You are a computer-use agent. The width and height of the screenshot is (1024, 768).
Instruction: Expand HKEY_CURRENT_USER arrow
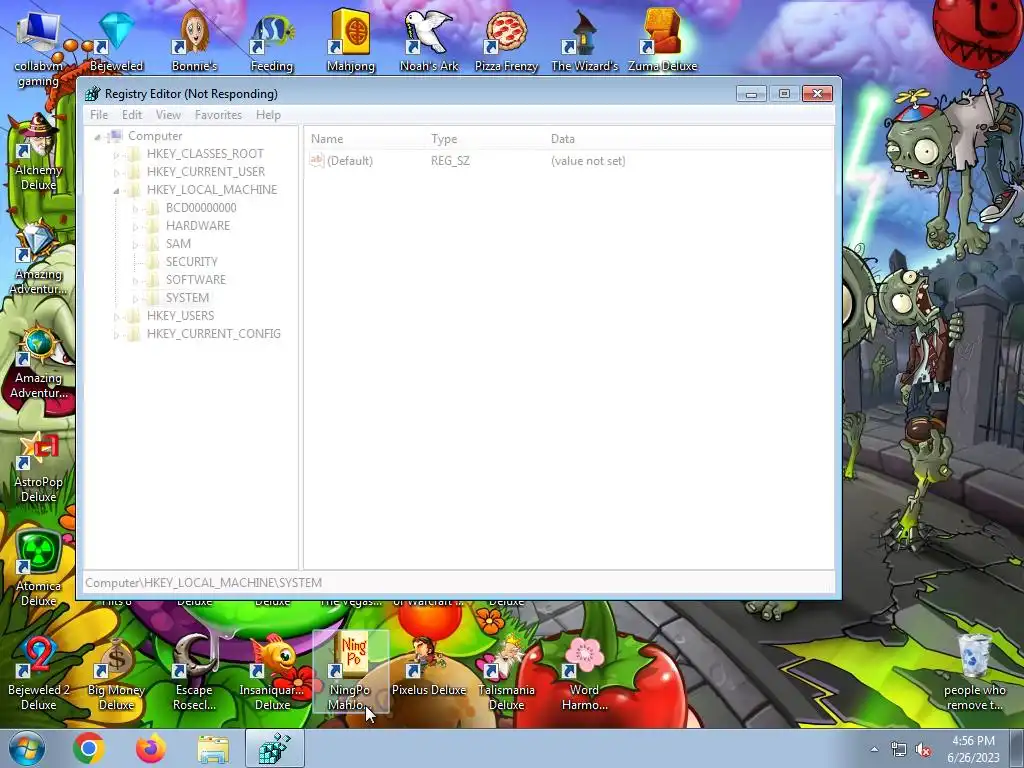click(116, 172)
